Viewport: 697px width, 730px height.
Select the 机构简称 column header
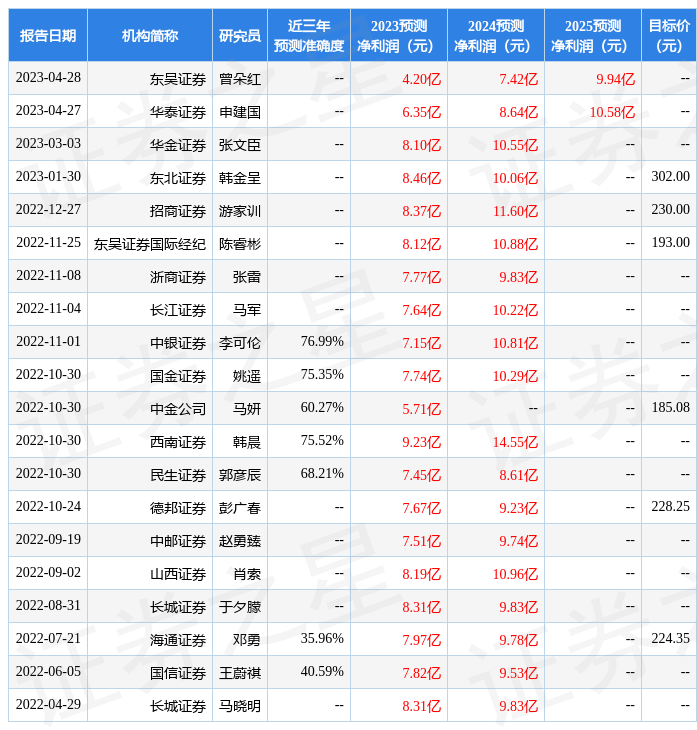pos(150,36)
